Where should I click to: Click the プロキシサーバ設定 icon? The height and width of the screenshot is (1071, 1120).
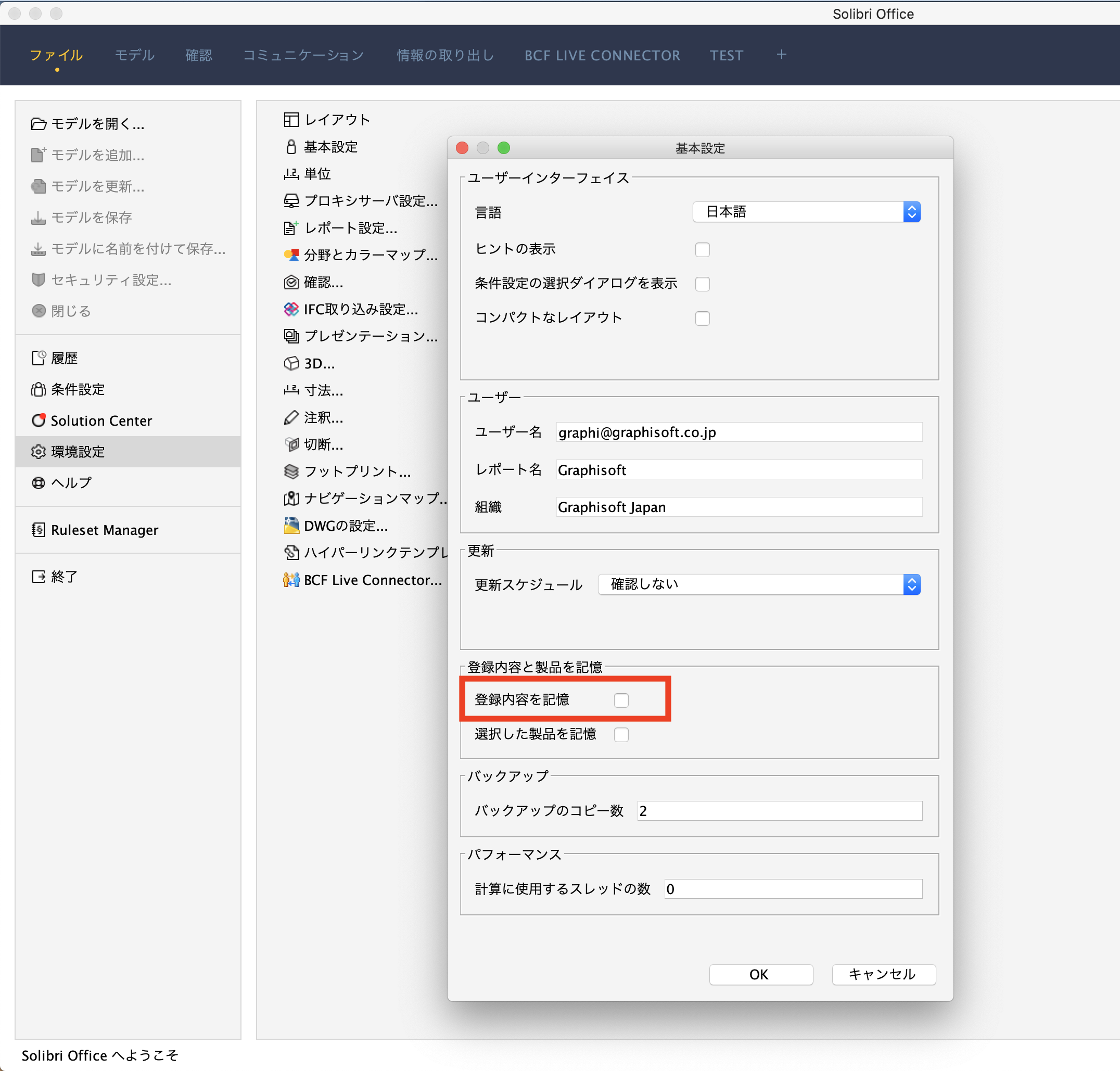tap(291, 201)
